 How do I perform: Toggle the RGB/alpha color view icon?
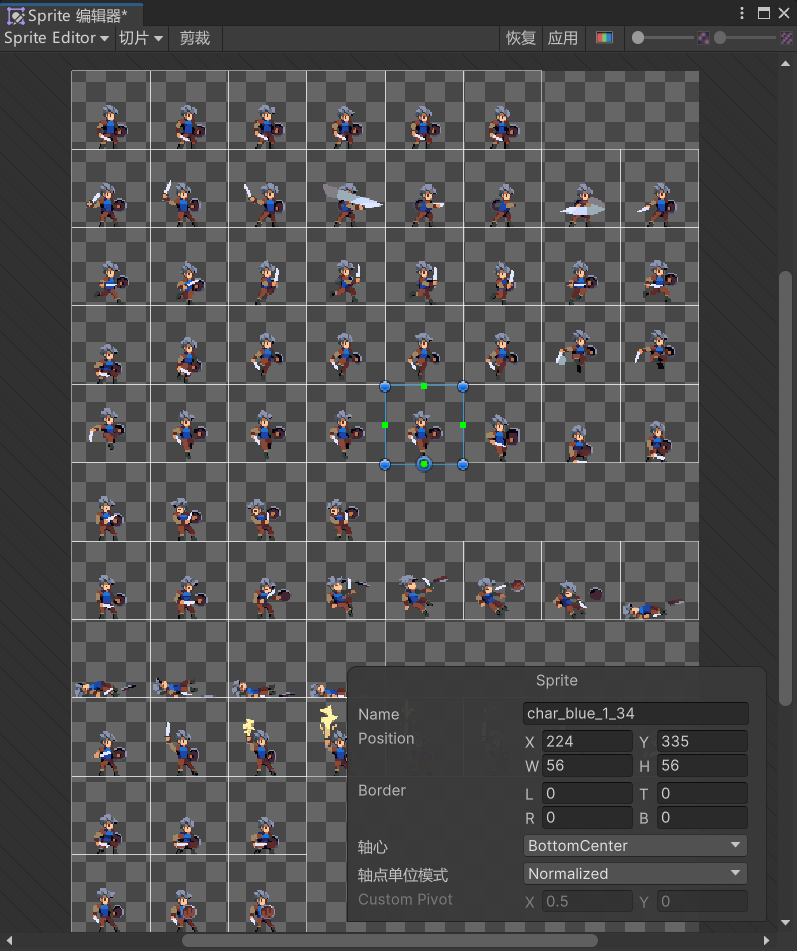click(604, 38)
